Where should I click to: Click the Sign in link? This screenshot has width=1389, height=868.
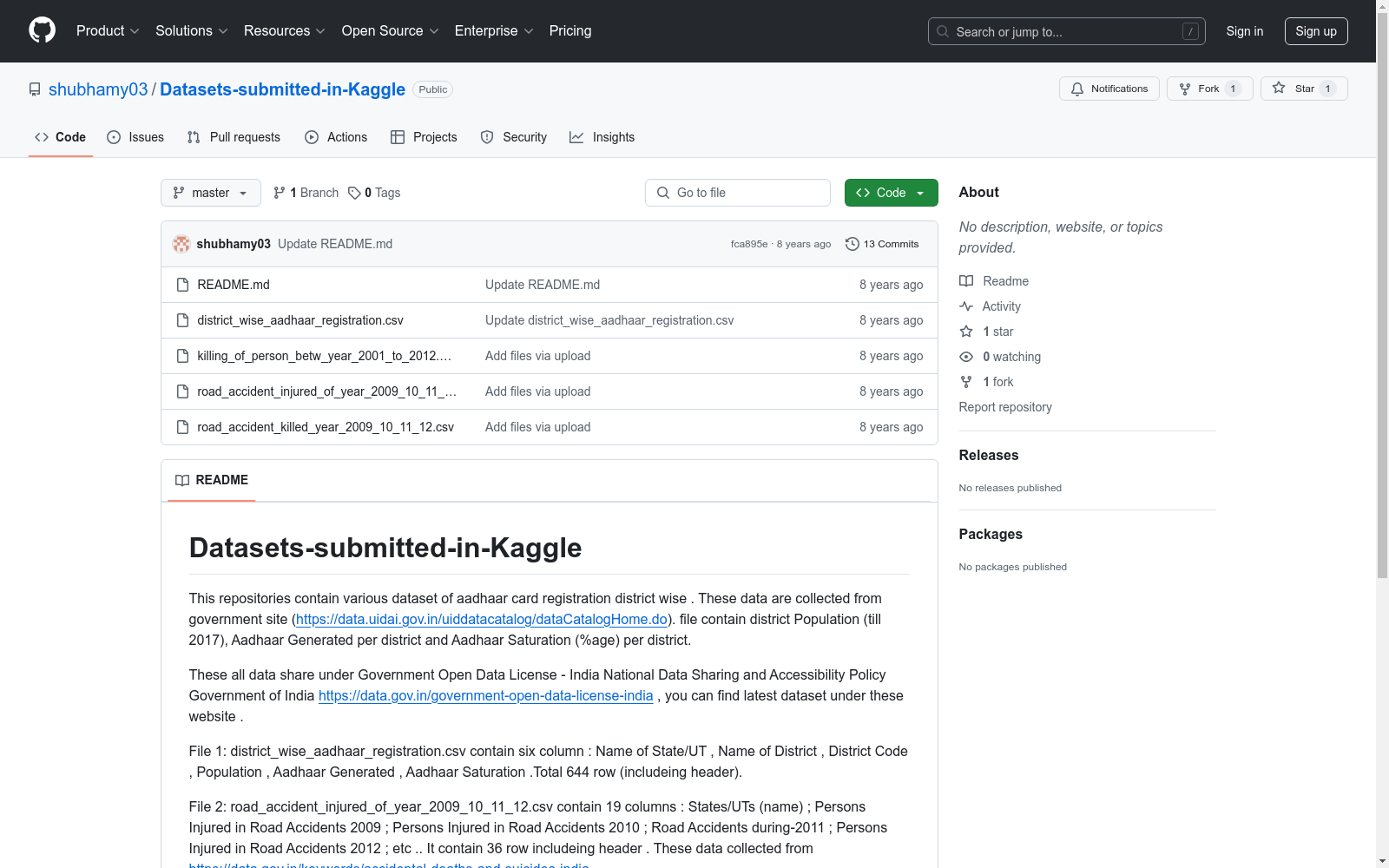(1245, 31)
